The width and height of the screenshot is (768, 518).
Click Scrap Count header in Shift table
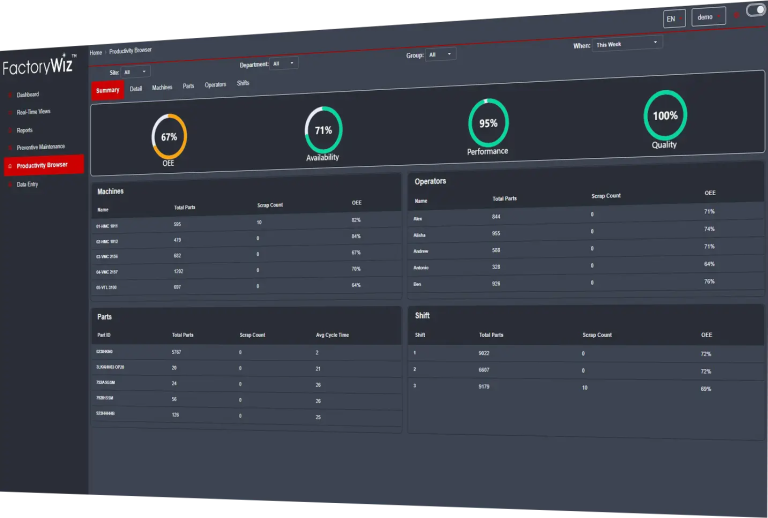[597, 335]
